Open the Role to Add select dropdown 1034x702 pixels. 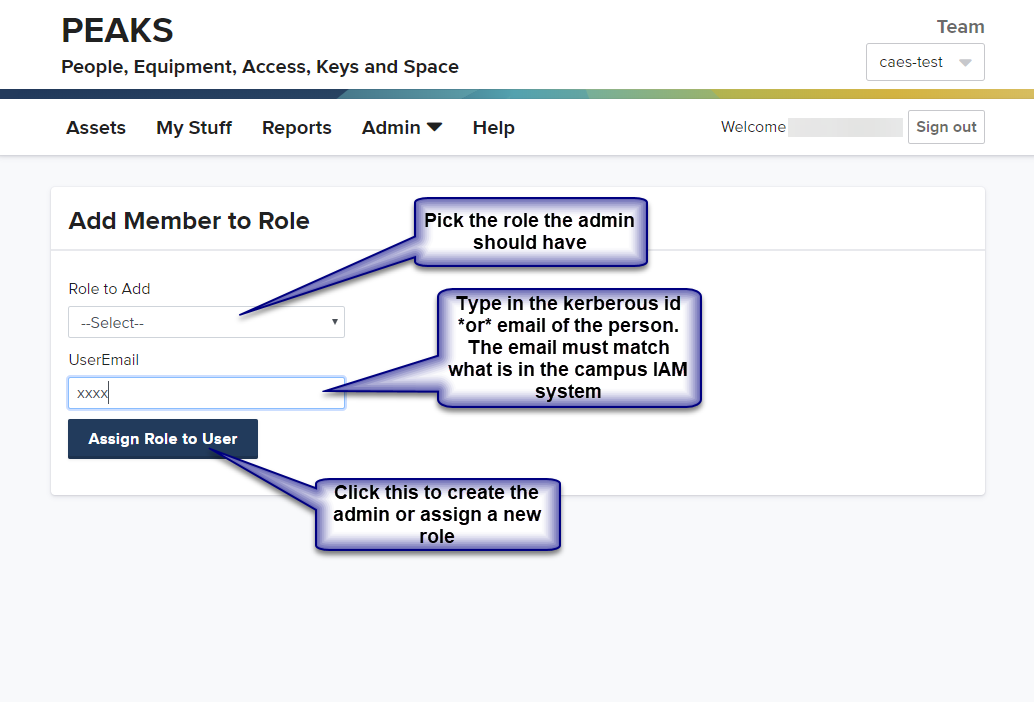point(205,321)
